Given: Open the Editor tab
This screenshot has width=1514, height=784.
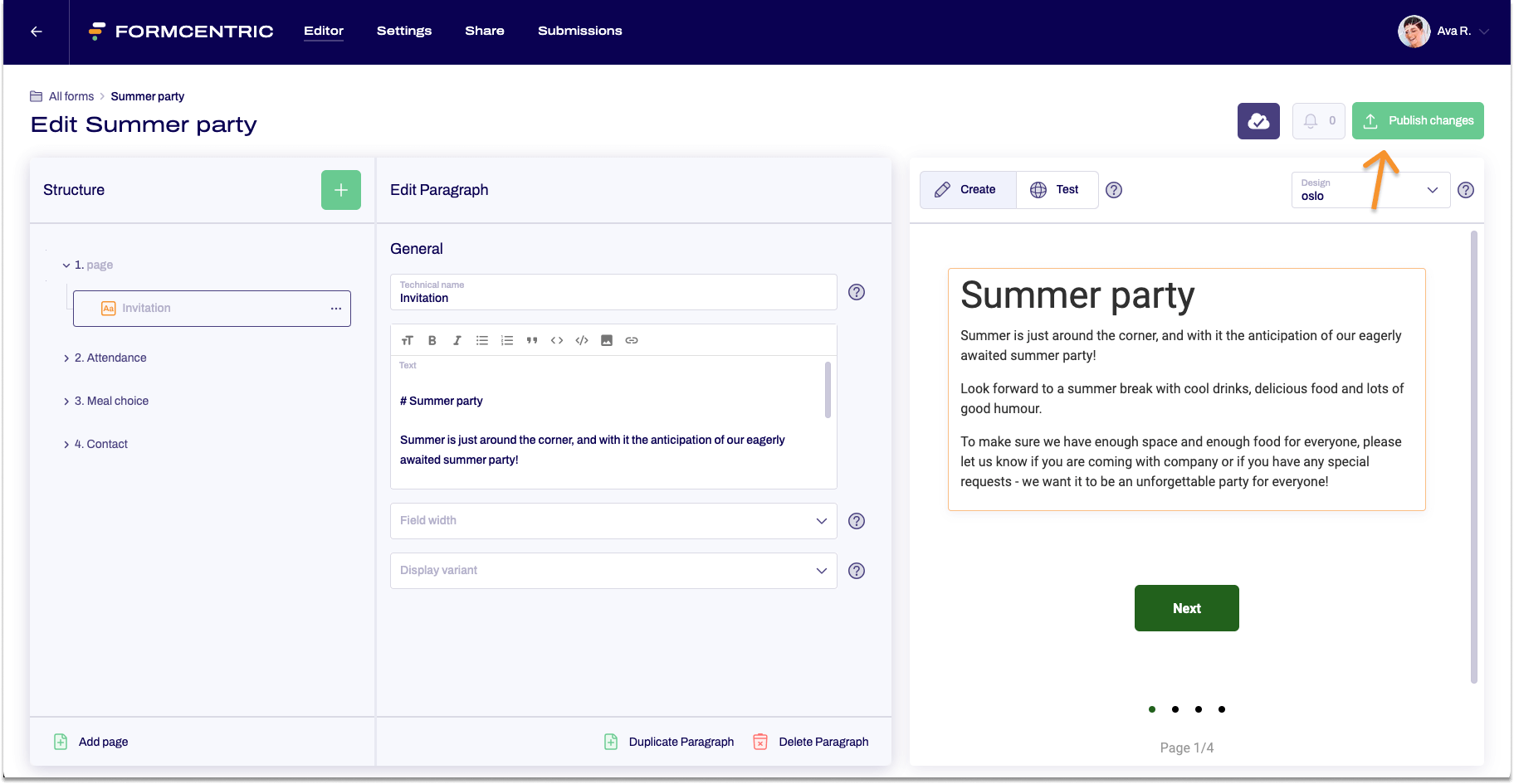Looking at the screenshot, I should click(324, 31).
